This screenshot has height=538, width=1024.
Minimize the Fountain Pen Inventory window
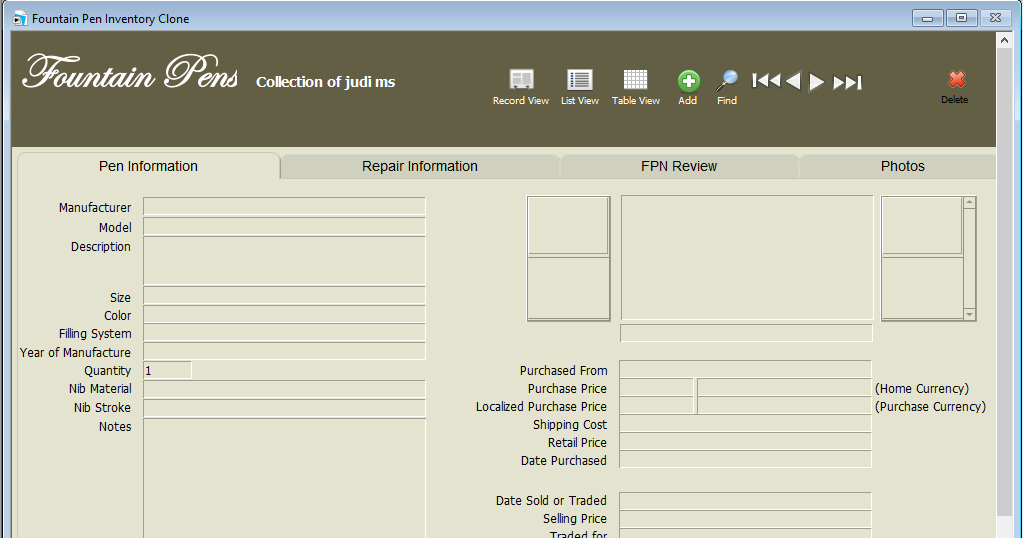tap(927, 18)
